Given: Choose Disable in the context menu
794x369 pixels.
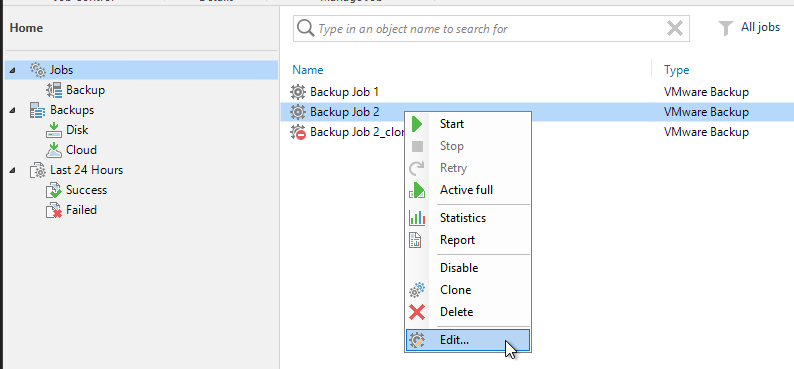Looking at the screenshot, I should pyautogui.click(x=468, y=268).
